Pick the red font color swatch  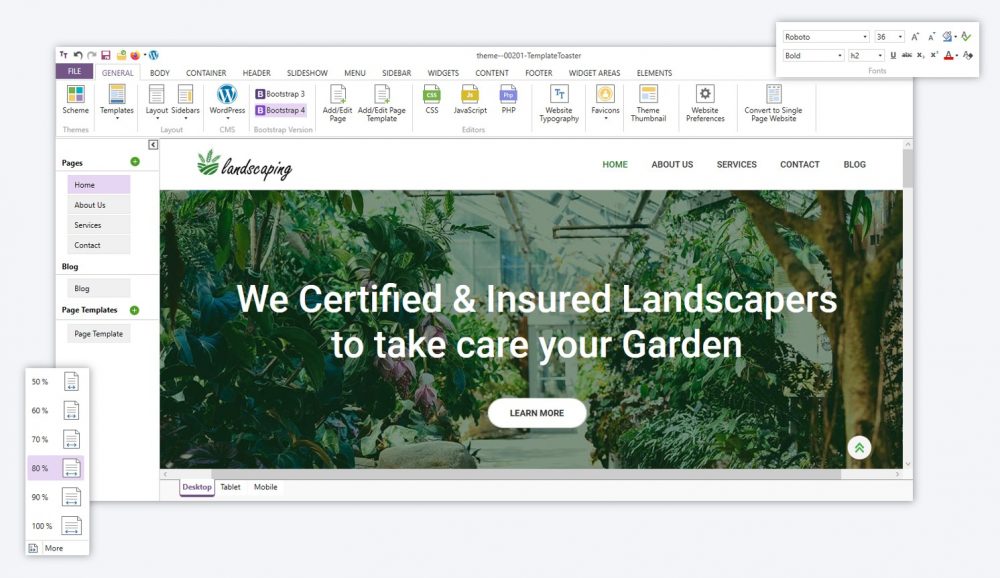coord(948,56)
